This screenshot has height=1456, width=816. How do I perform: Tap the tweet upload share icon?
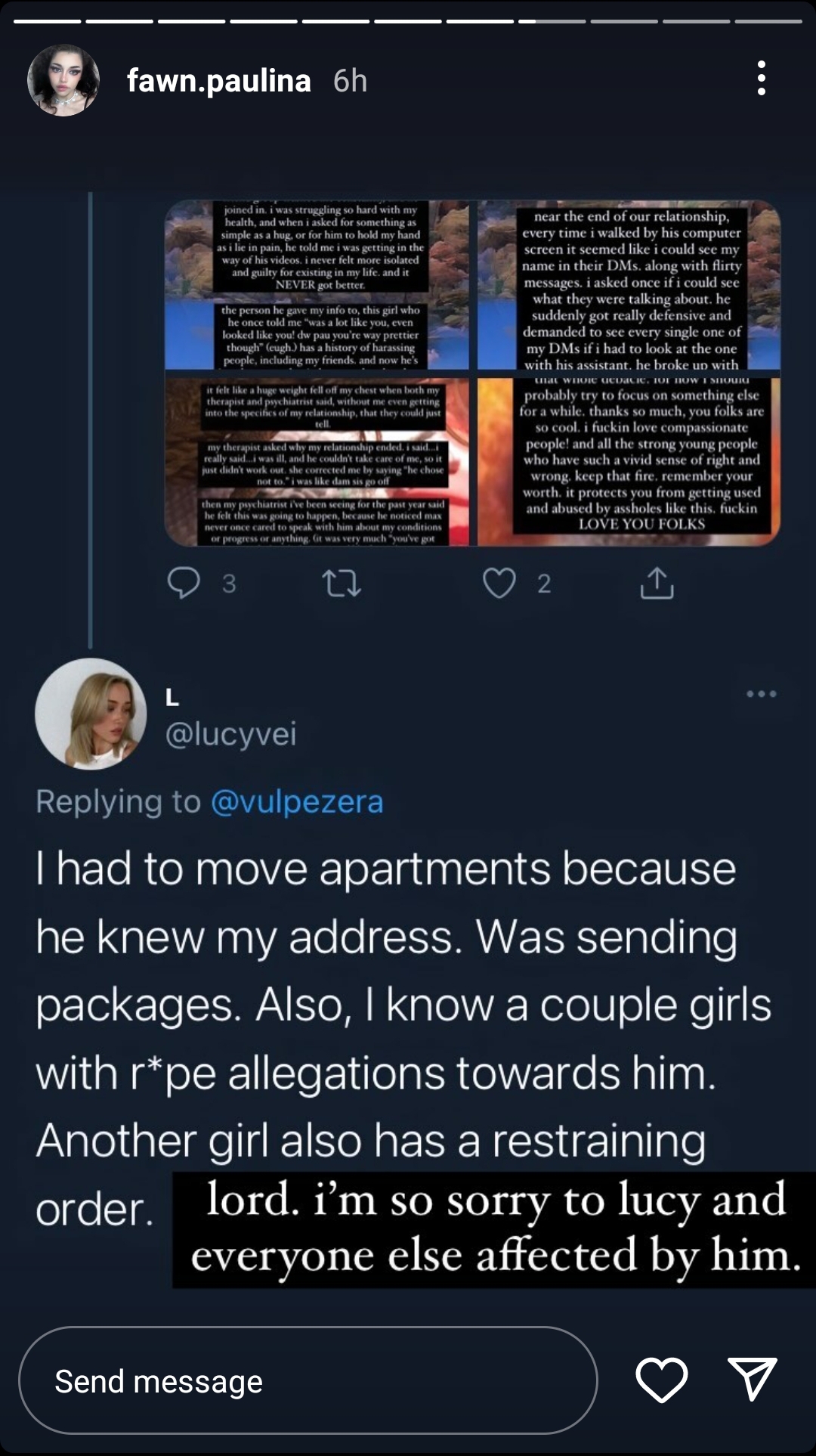(657, 583)
